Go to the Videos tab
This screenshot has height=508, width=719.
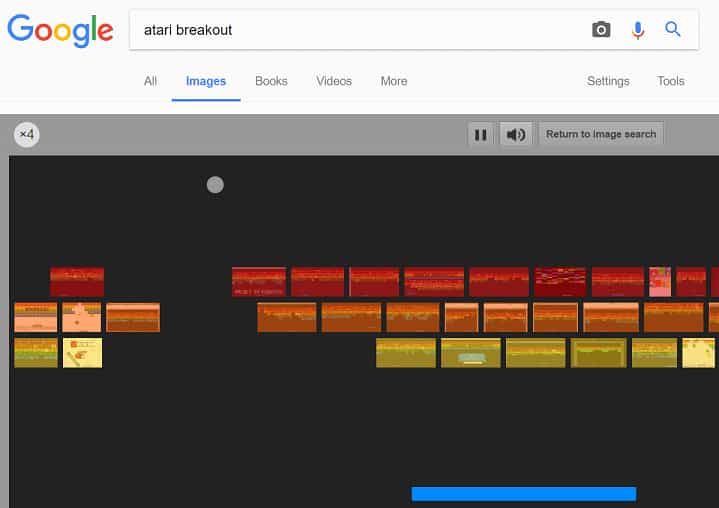[x=334, y=81]
